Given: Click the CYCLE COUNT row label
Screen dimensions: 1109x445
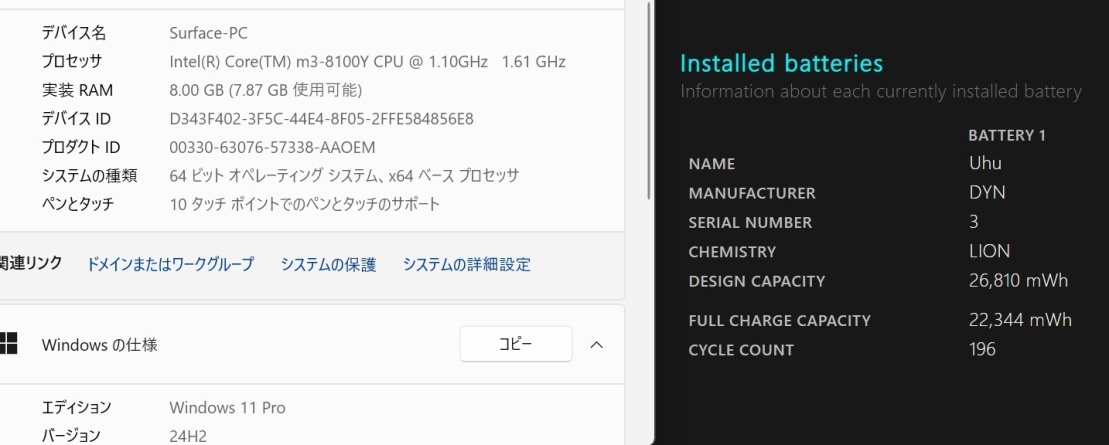Looking at the screenshot, I should (741, 350).
